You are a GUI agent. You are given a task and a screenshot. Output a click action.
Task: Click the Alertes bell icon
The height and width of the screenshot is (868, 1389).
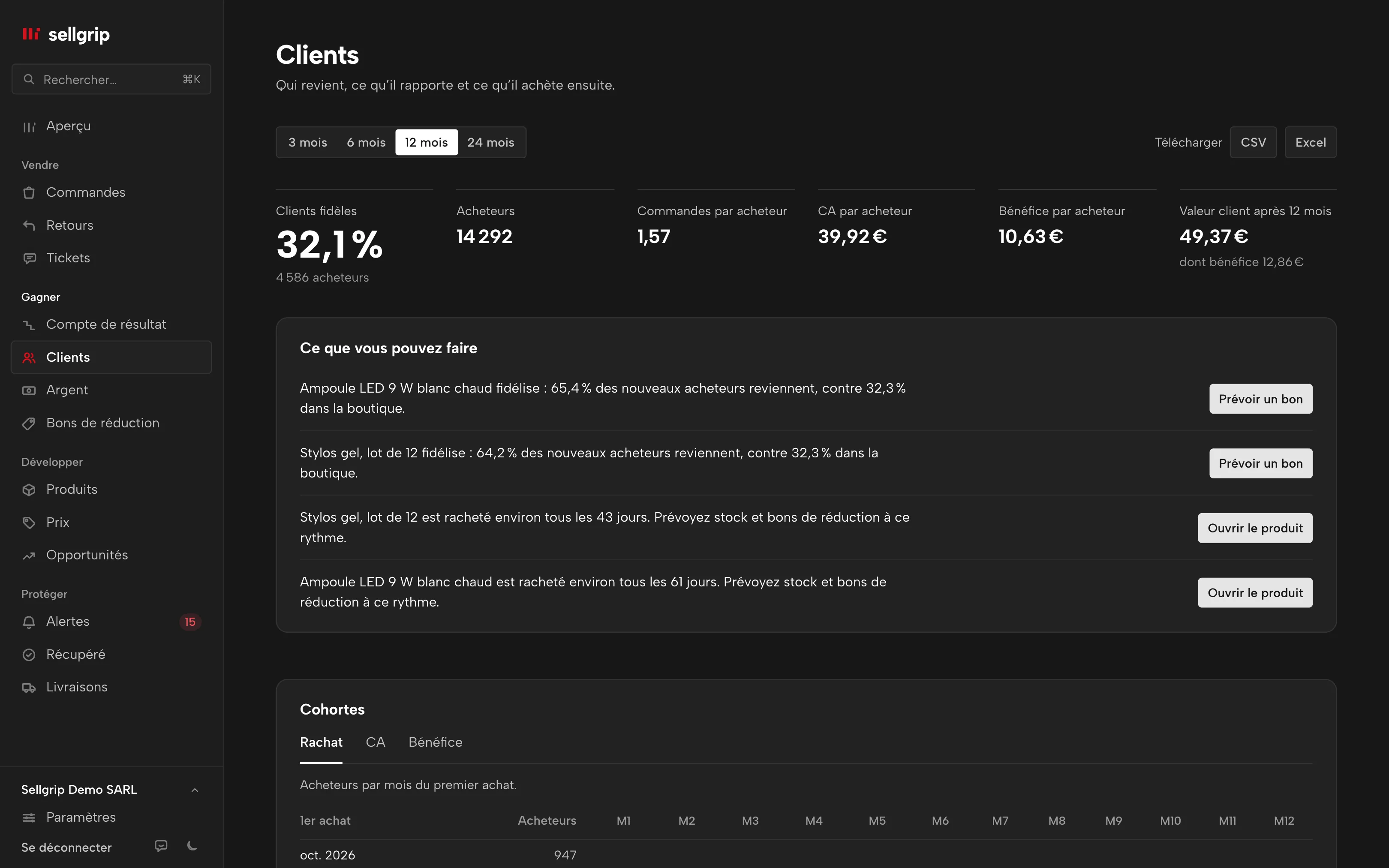(29, 622)
